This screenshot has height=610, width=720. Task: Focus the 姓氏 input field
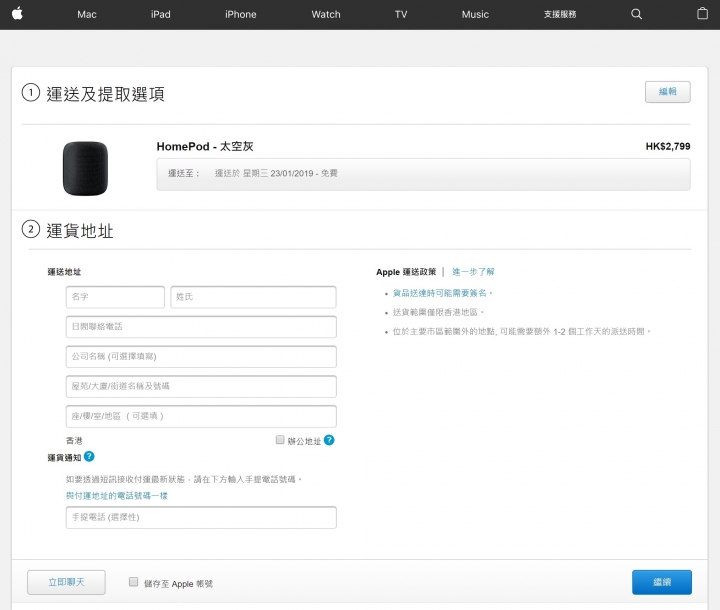point(253,297)
